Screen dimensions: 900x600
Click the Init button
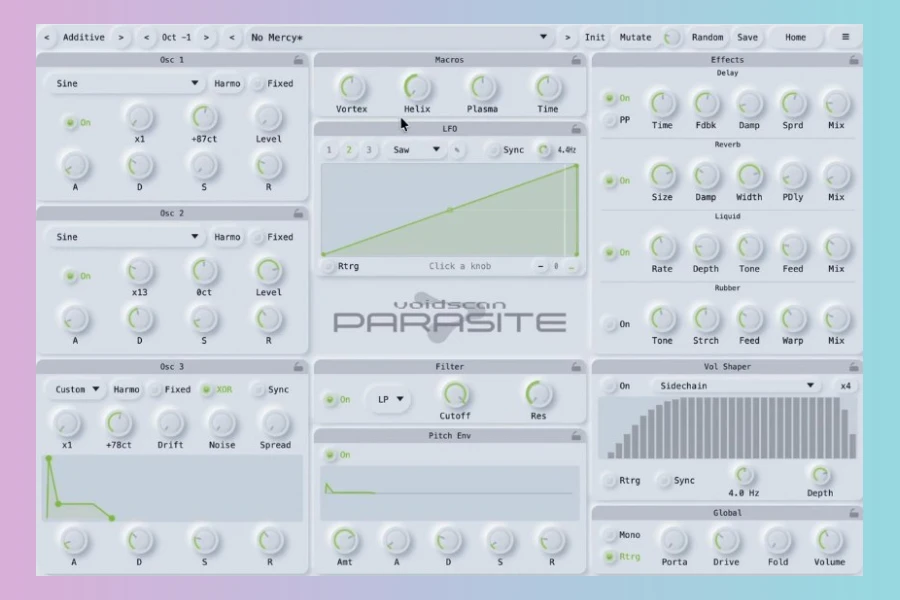(x=595, y=37)
